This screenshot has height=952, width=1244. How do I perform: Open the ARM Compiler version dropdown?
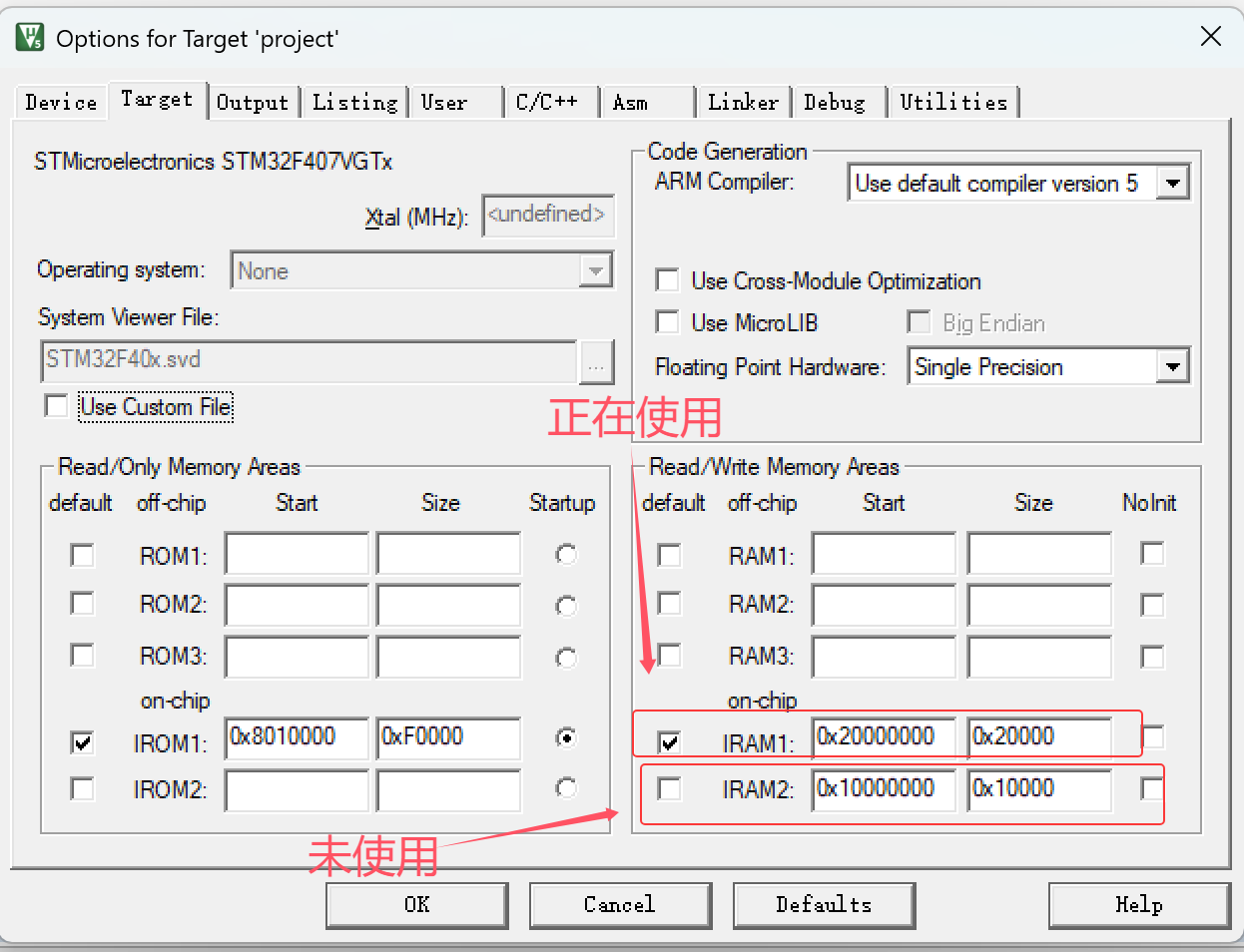[1173, 183]
